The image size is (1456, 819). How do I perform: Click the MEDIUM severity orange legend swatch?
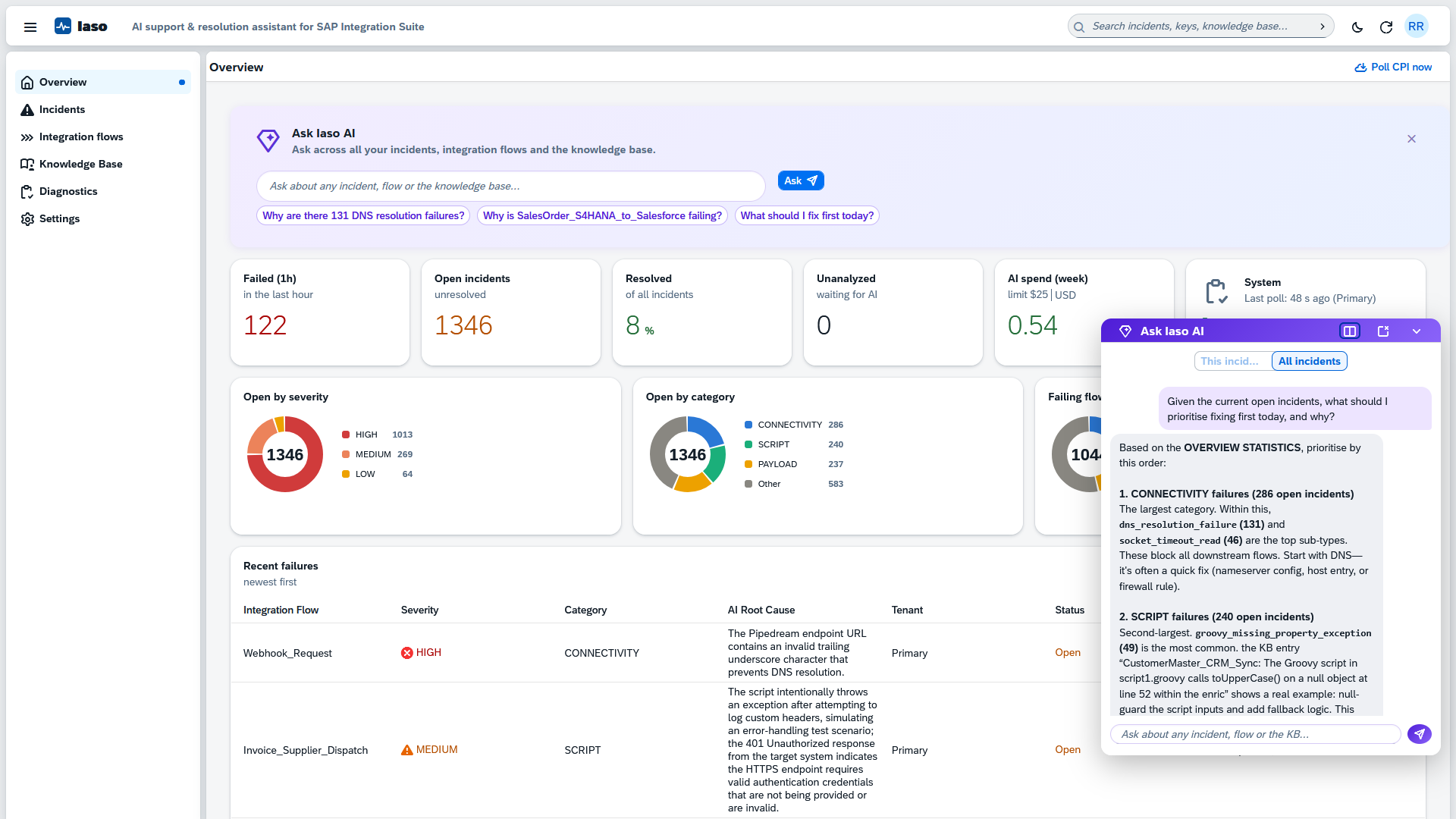346,454
